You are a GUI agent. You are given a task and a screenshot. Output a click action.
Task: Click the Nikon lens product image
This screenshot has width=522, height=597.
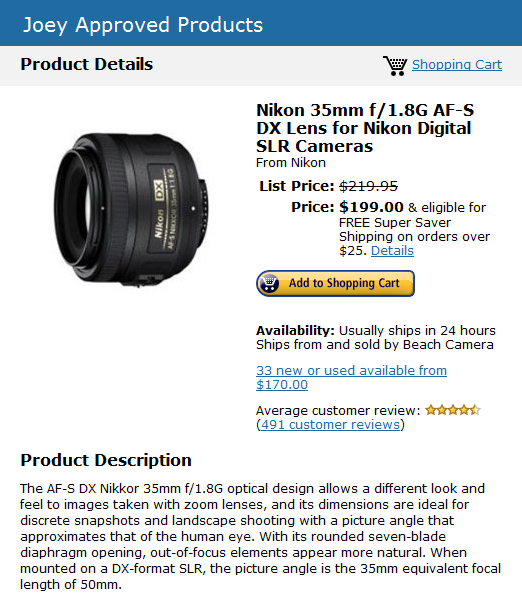(131, 209)
